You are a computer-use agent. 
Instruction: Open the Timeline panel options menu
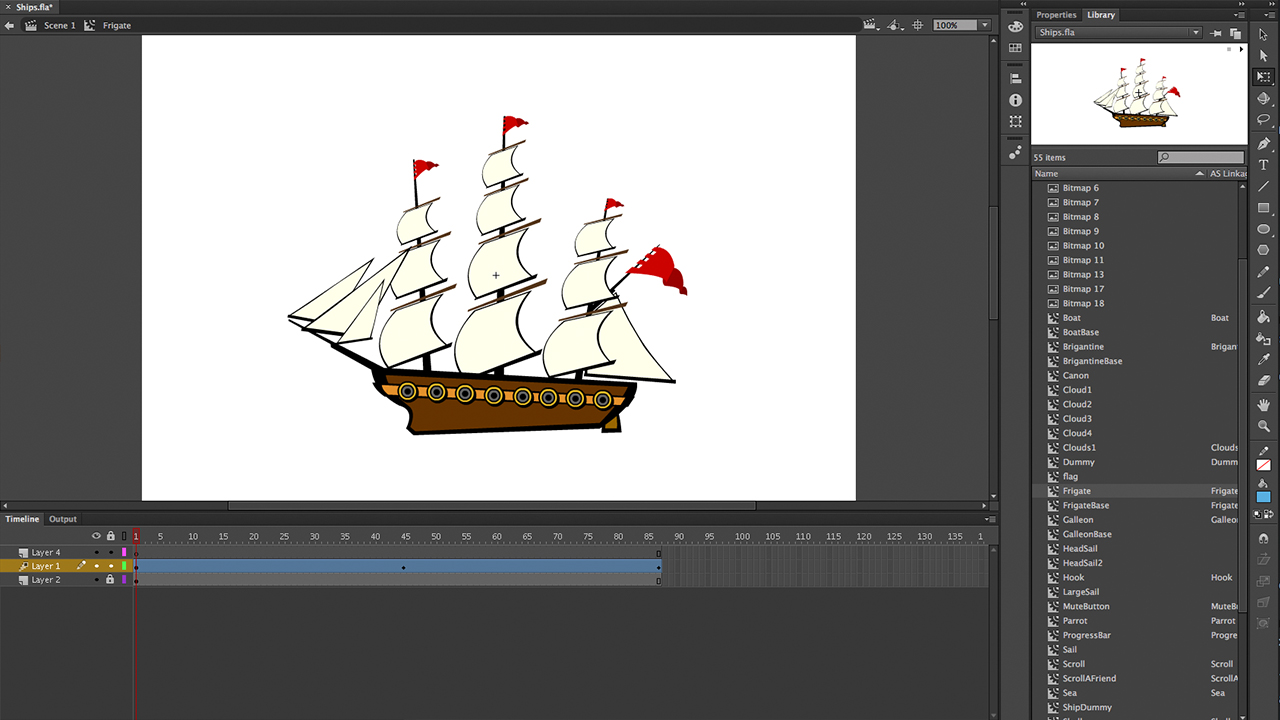[x=989, y=519]
